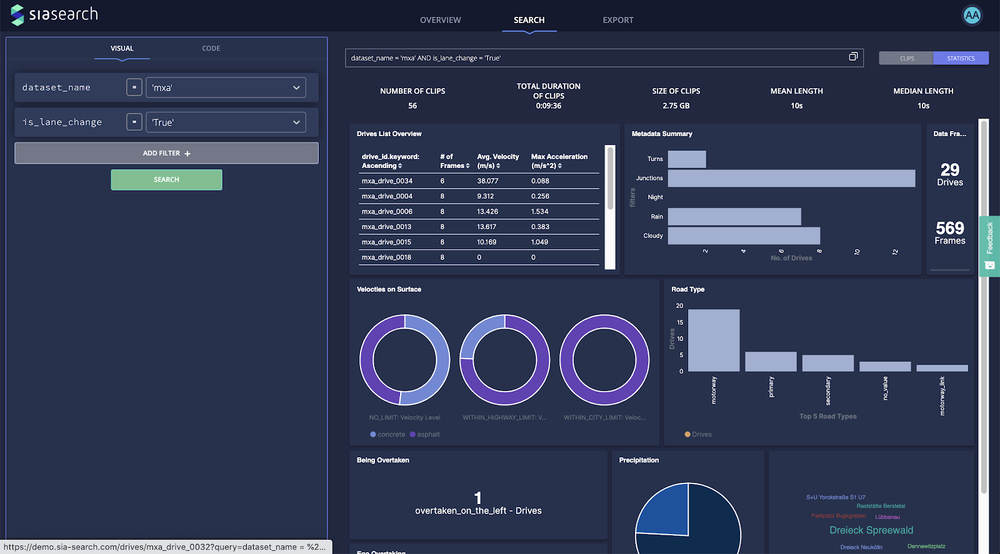
Task: Open drive mxa_drive_0018 row
Action: [479, 258]
